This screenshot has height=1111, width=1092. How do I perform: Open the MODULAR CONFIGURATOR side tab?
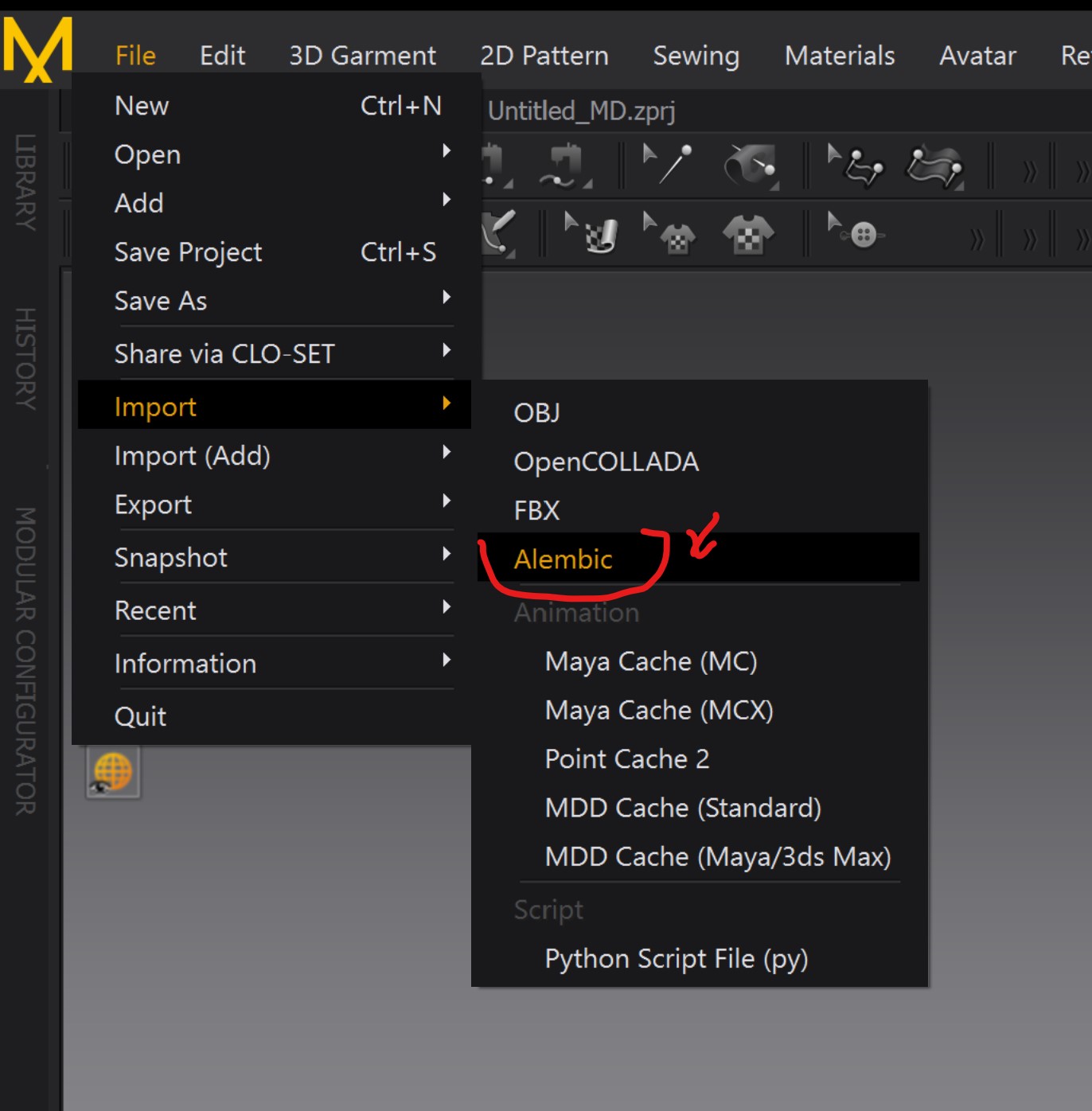click(25, 661)
